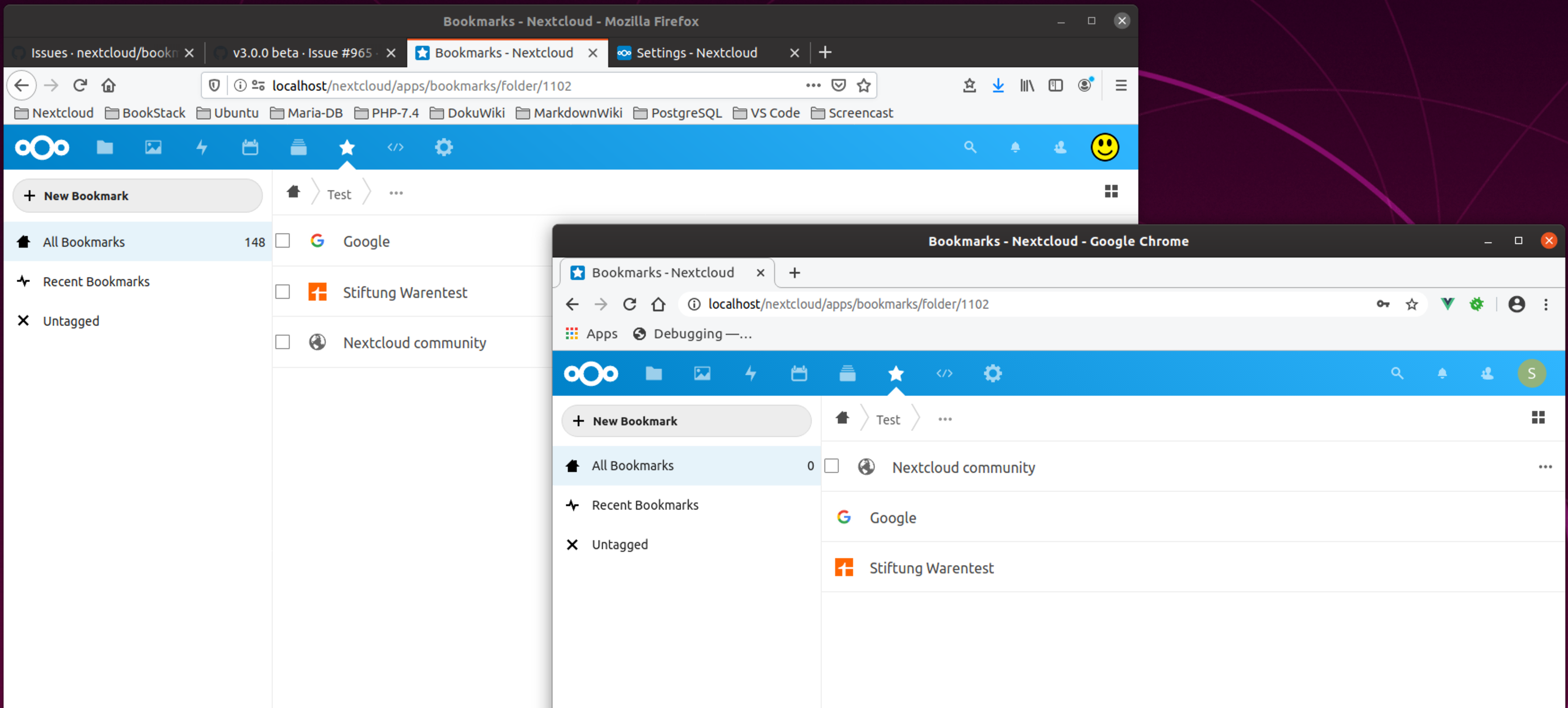Viewport: 1568px width, 708px height.
Task: Switch to Issues nextcloud/bookmarks Firefox tab
Action: tap(104, 52)
